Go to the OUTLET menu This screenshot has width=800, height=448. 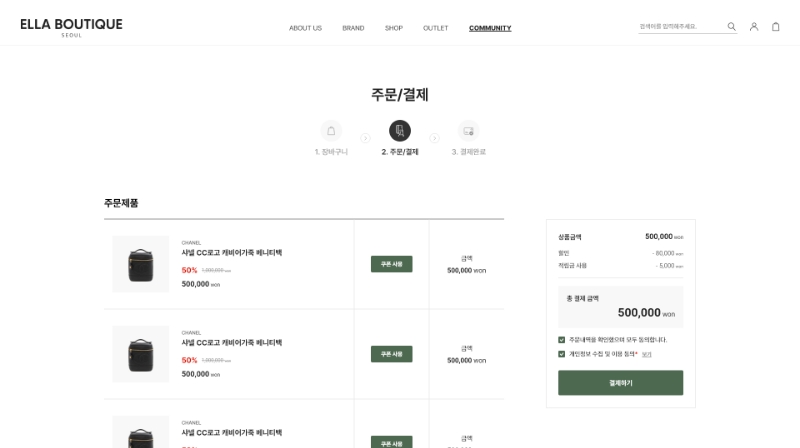[435, 28]
